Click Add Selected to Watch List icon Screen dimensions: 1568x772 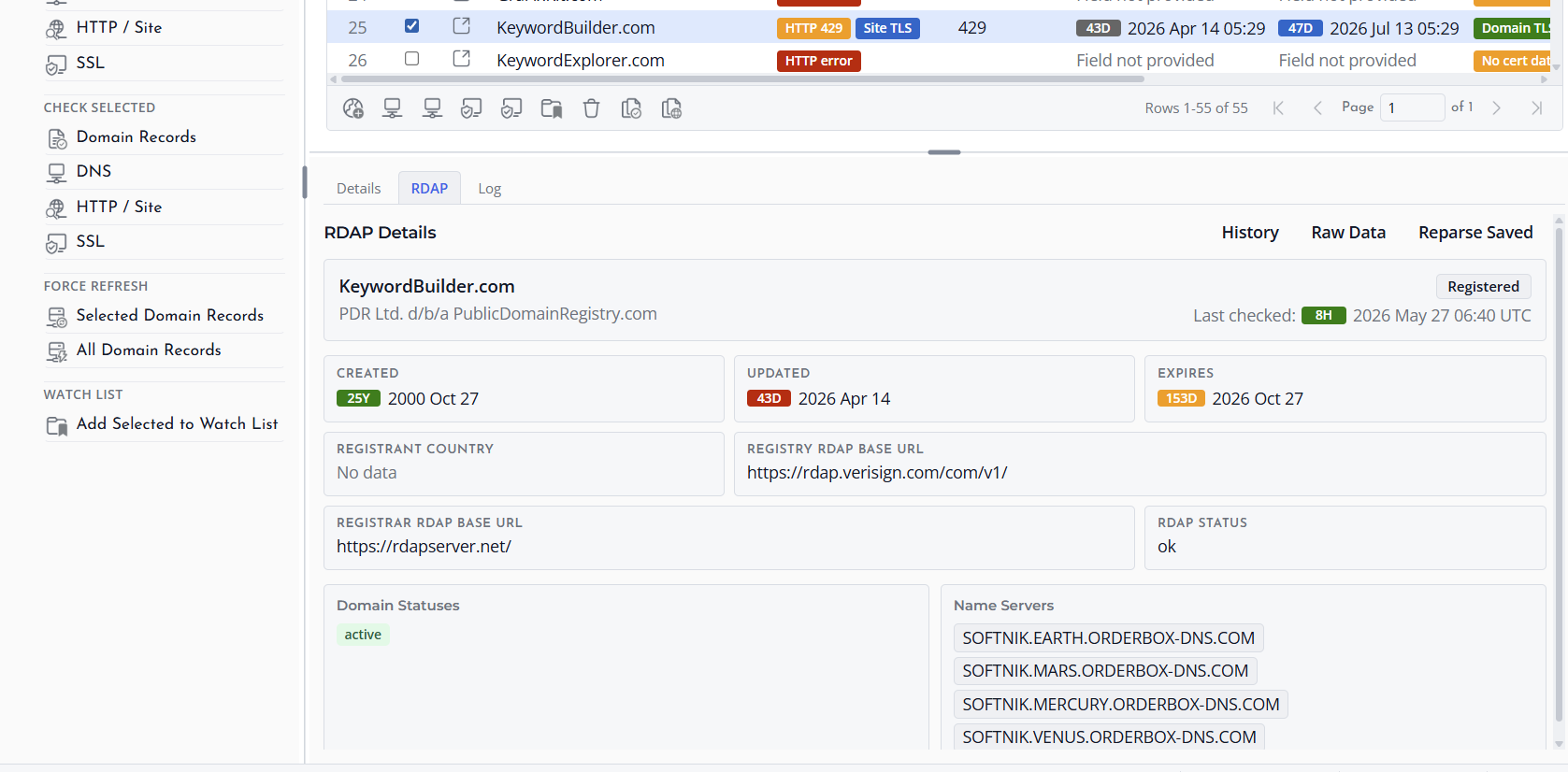(57, 425)
